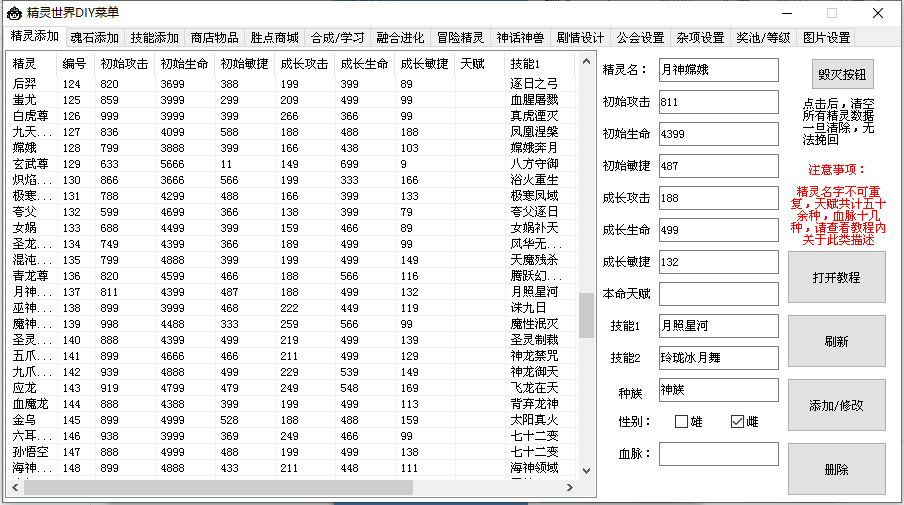Select the 青龙尊 row
Screen dimensions: 904x505
point(291,276)
